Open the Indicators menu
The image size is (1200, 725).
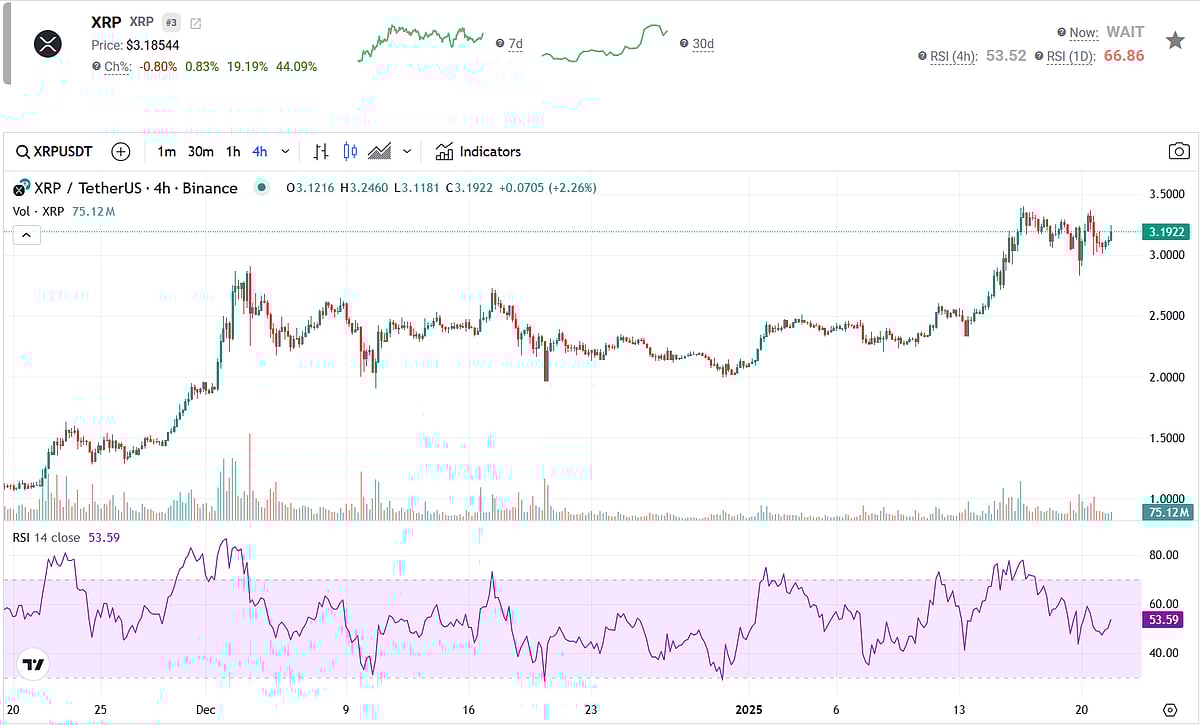click(478, 152)
